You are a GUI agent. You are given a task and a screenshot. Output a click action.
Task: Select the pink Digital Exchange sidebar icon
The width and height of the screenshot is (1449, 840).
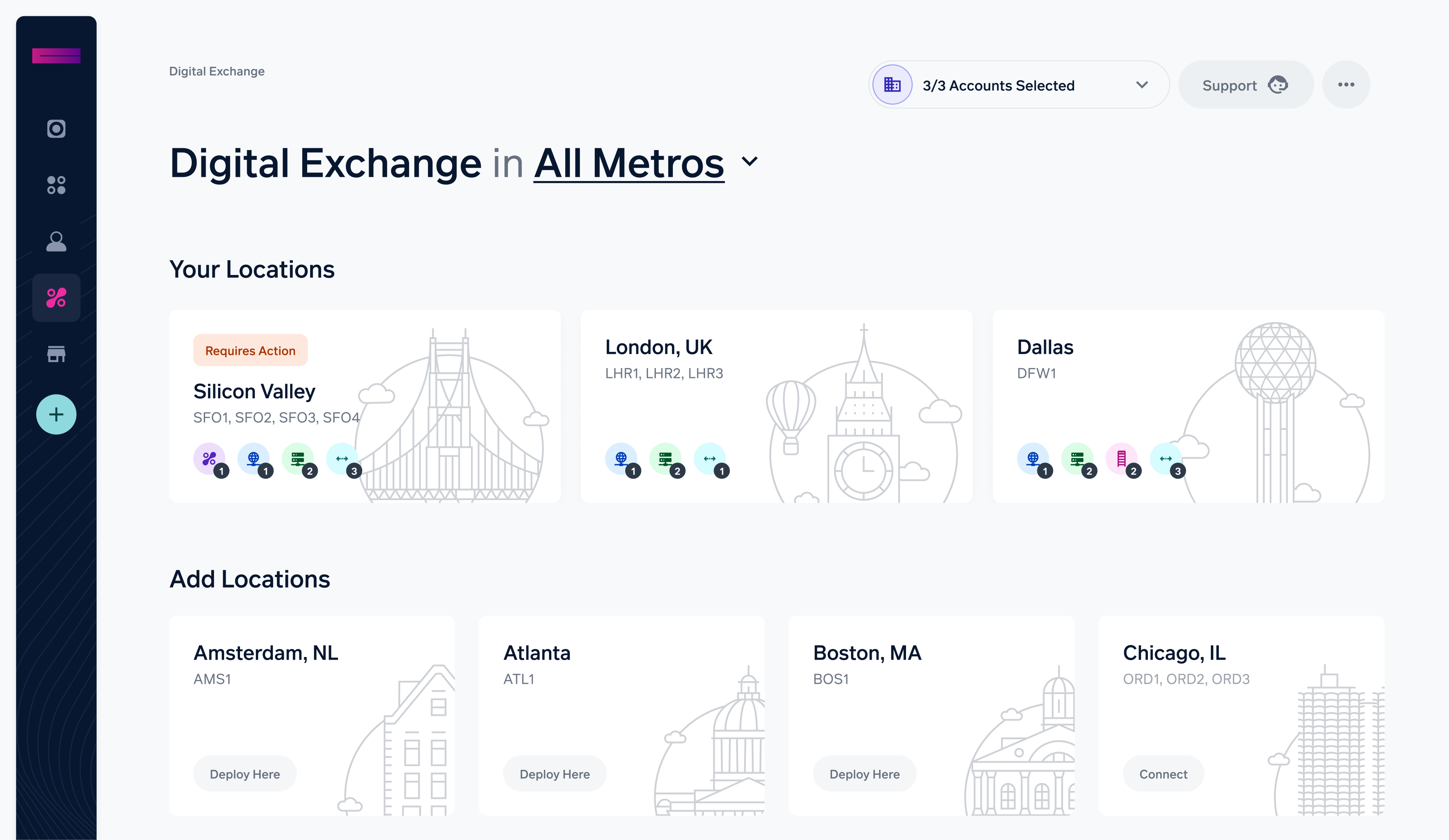tap(56, 298)
